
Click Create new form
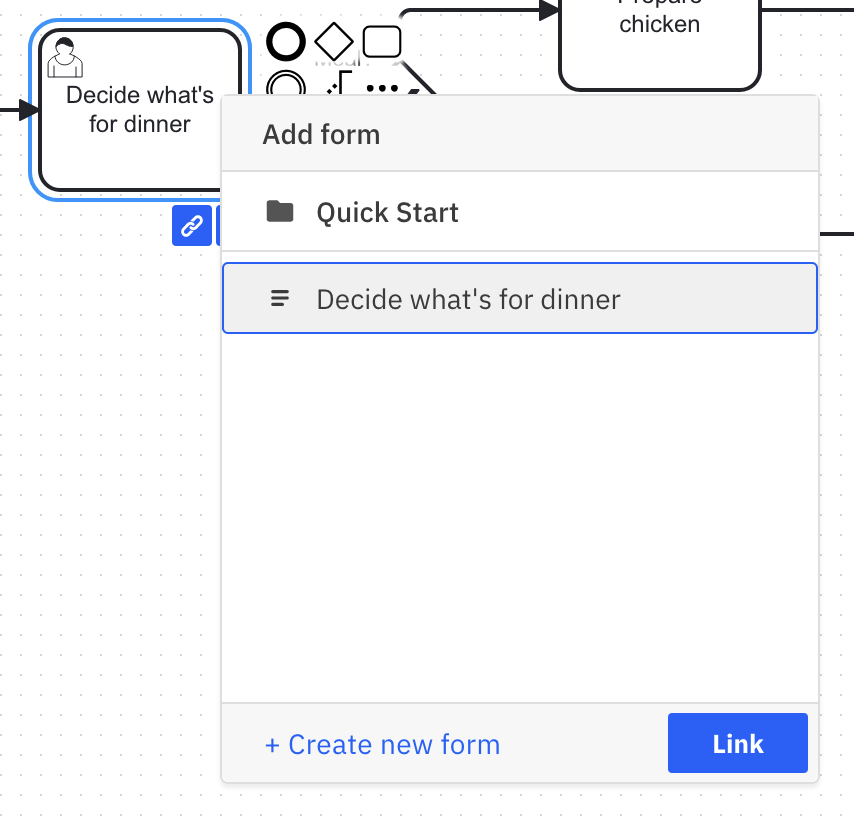point(382,744)
